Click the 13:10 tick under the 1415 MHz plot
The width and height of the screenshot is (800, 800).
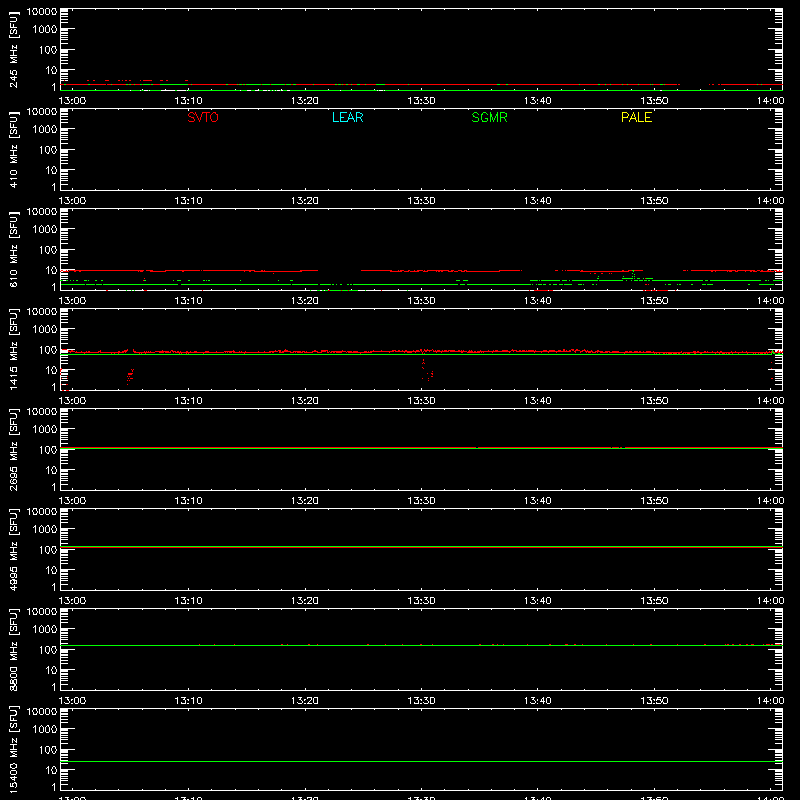point(188,401)
